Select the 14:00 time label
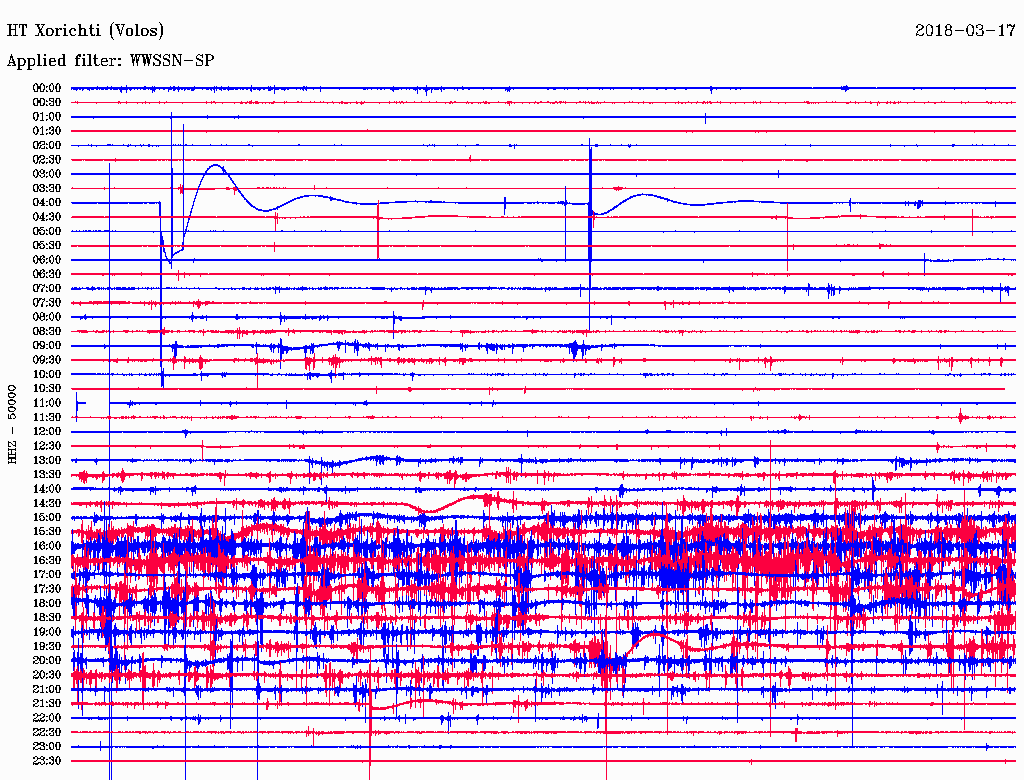Viewport: 1024px width, 780px height. (47, 489)
